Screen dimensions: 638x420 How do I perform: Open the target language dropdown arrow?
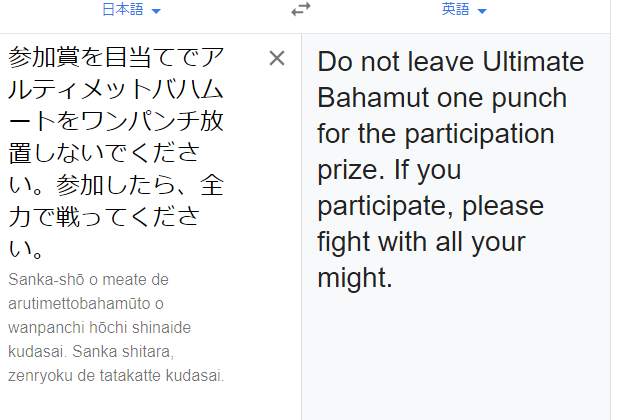(x=482, y=11)
